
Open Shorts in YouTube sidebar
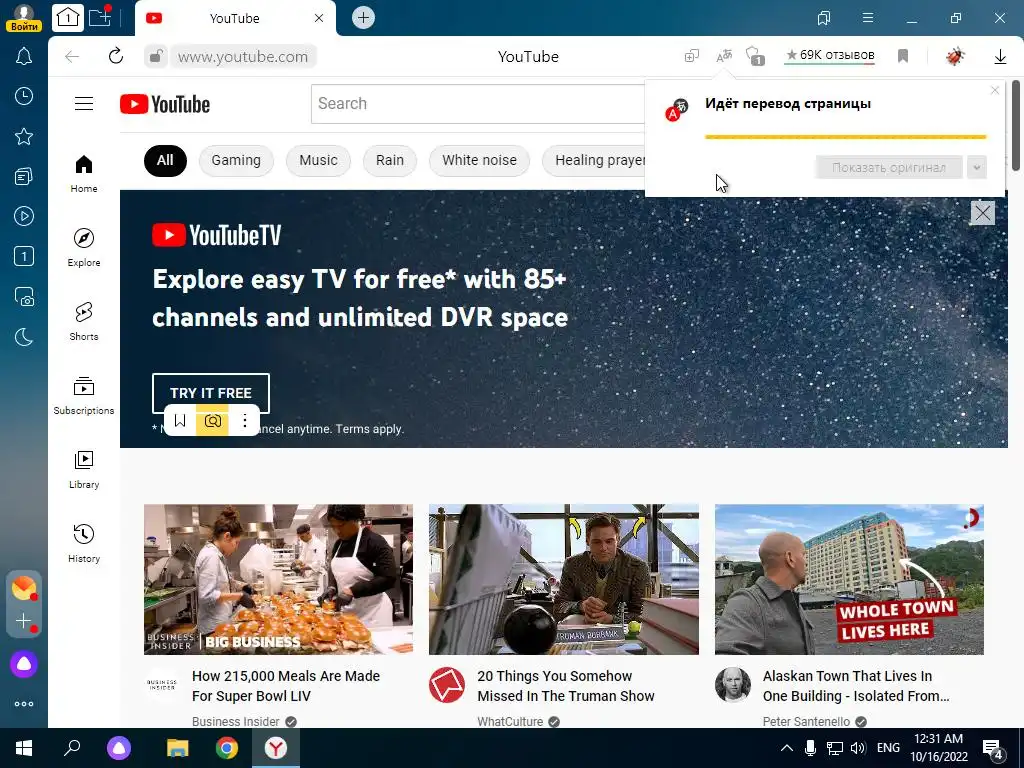[84, 321]
